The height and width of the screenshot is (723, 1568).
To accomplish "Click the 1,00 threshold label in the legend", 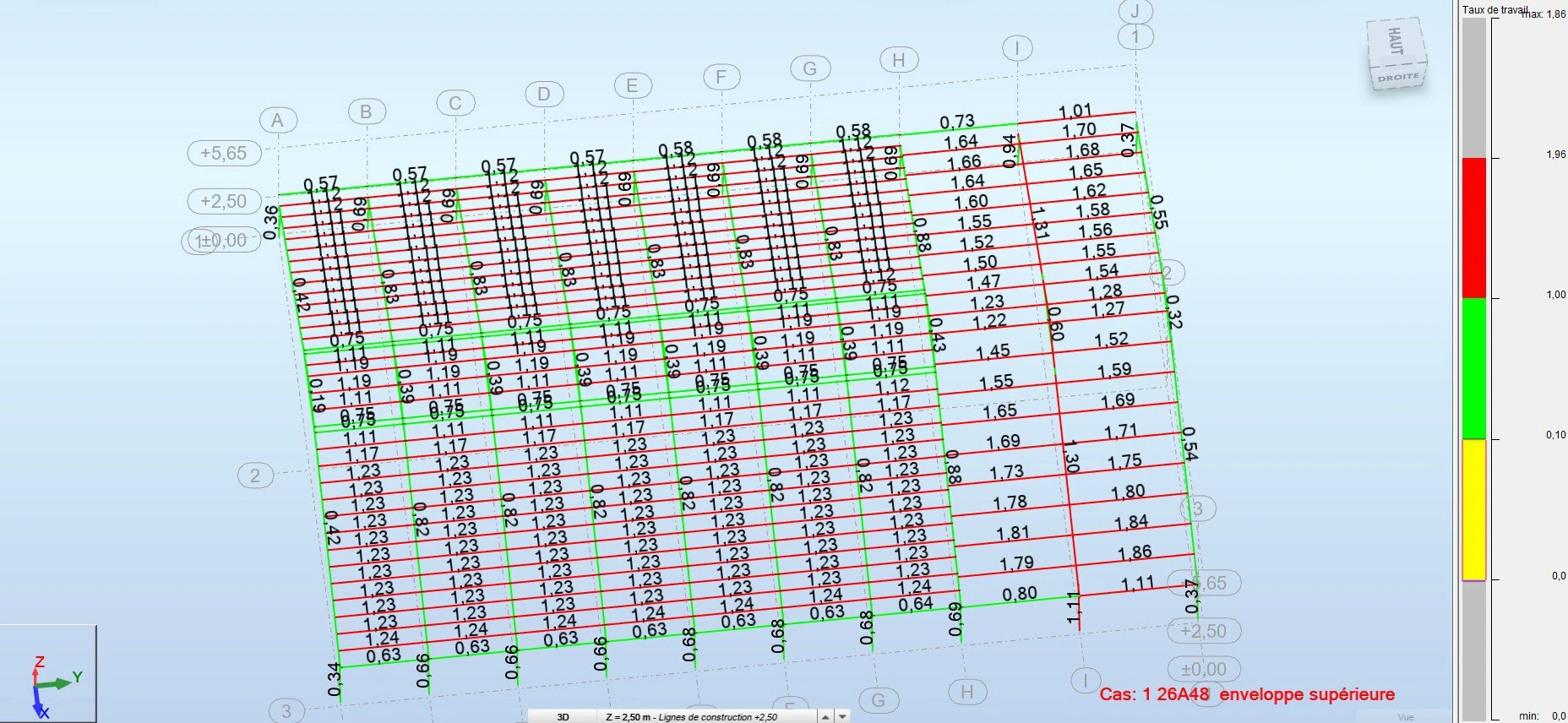I will (1555, 295).
